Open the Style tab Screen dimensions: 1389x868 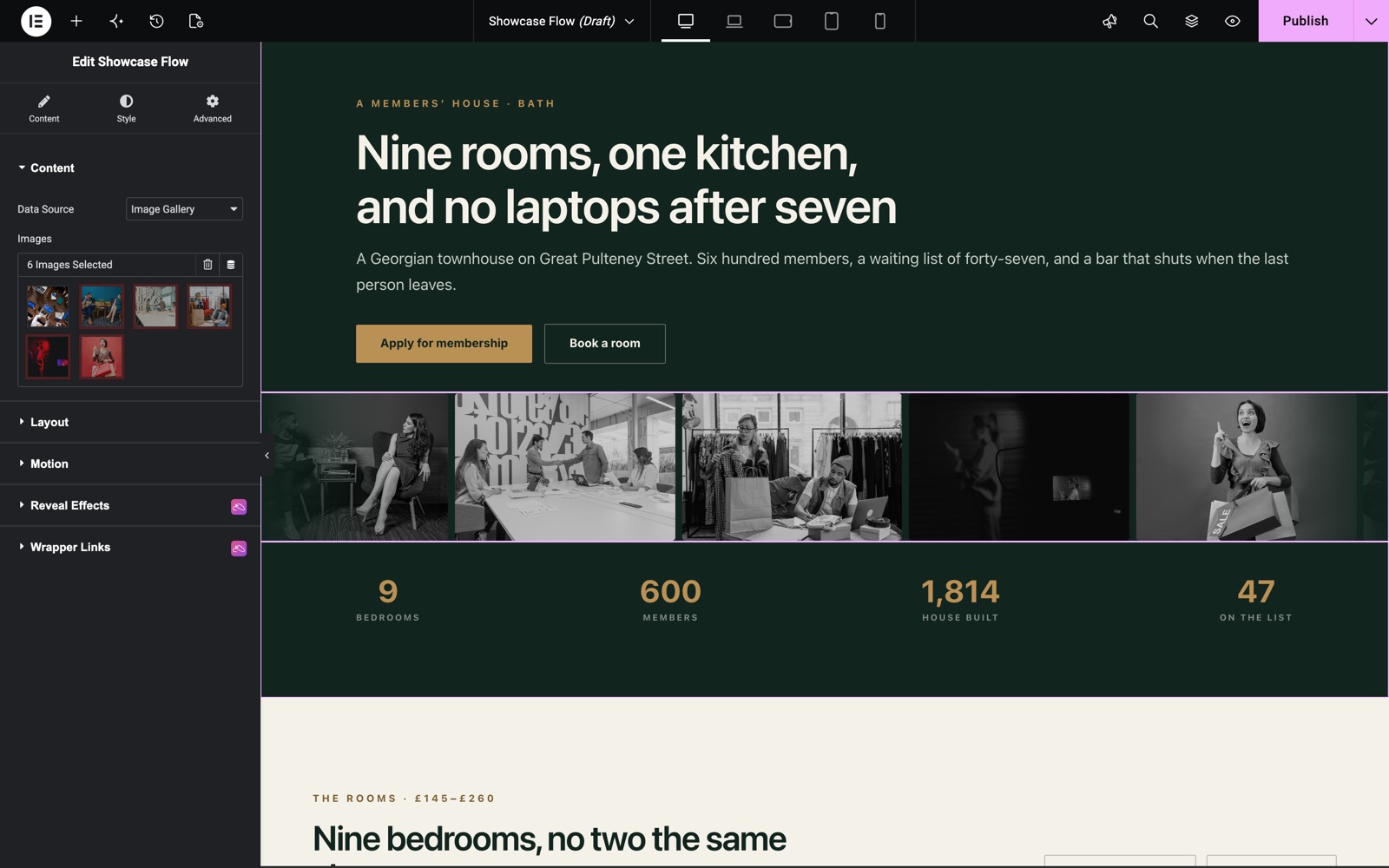127,108
